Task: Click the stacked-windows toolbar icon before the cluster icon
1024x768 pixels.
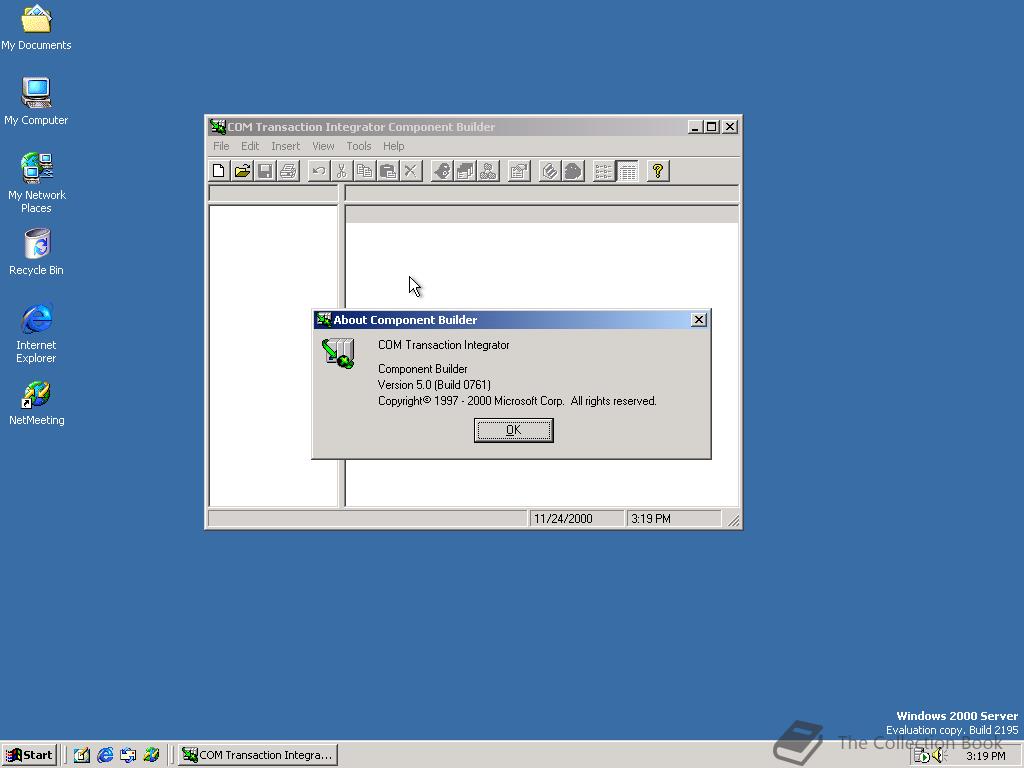Action: click(465, 171)
